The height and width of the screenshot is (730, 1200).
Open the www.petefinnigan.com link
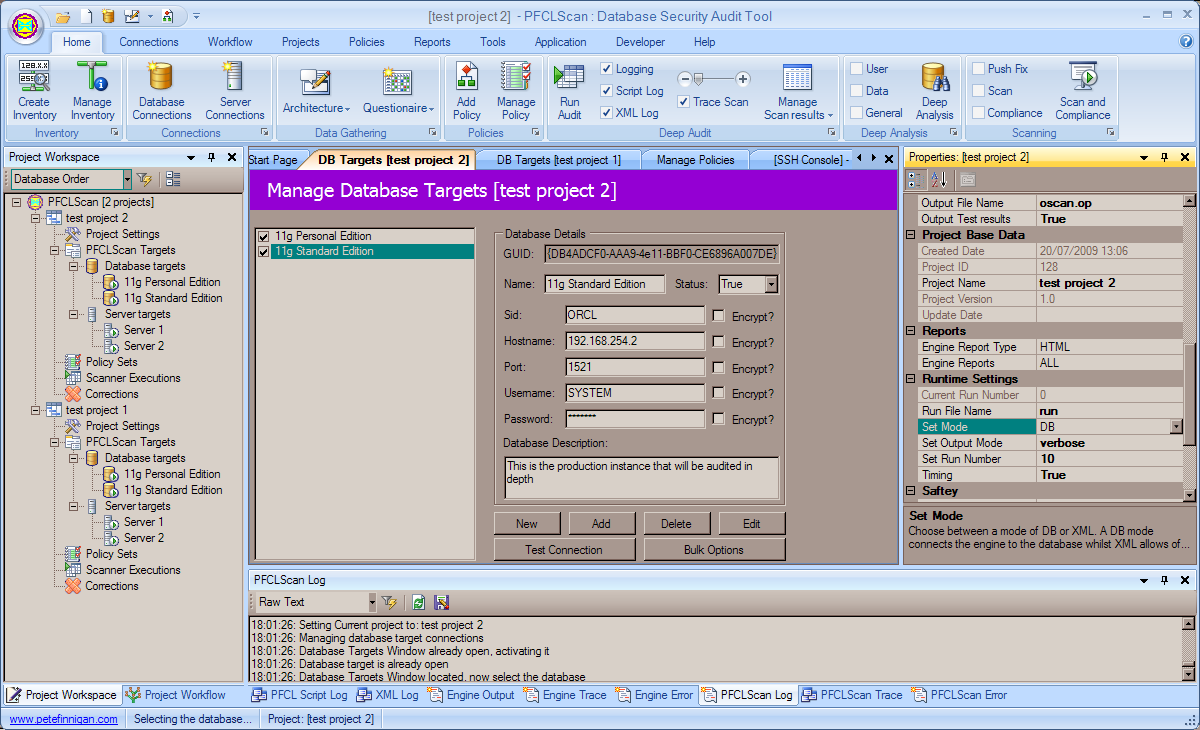[64, 719]
